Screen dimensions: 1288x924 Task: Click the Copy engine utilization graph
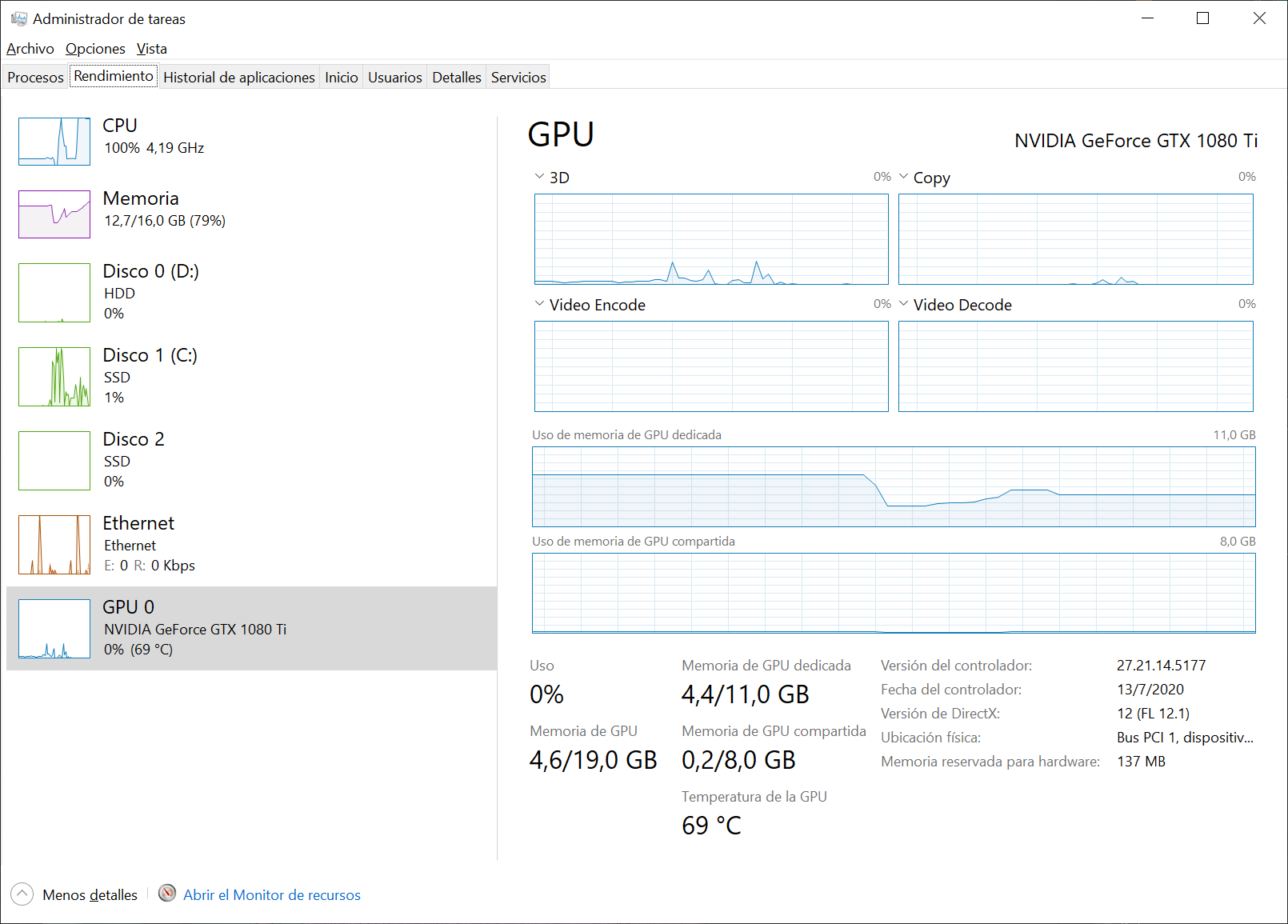[1076, 239]
